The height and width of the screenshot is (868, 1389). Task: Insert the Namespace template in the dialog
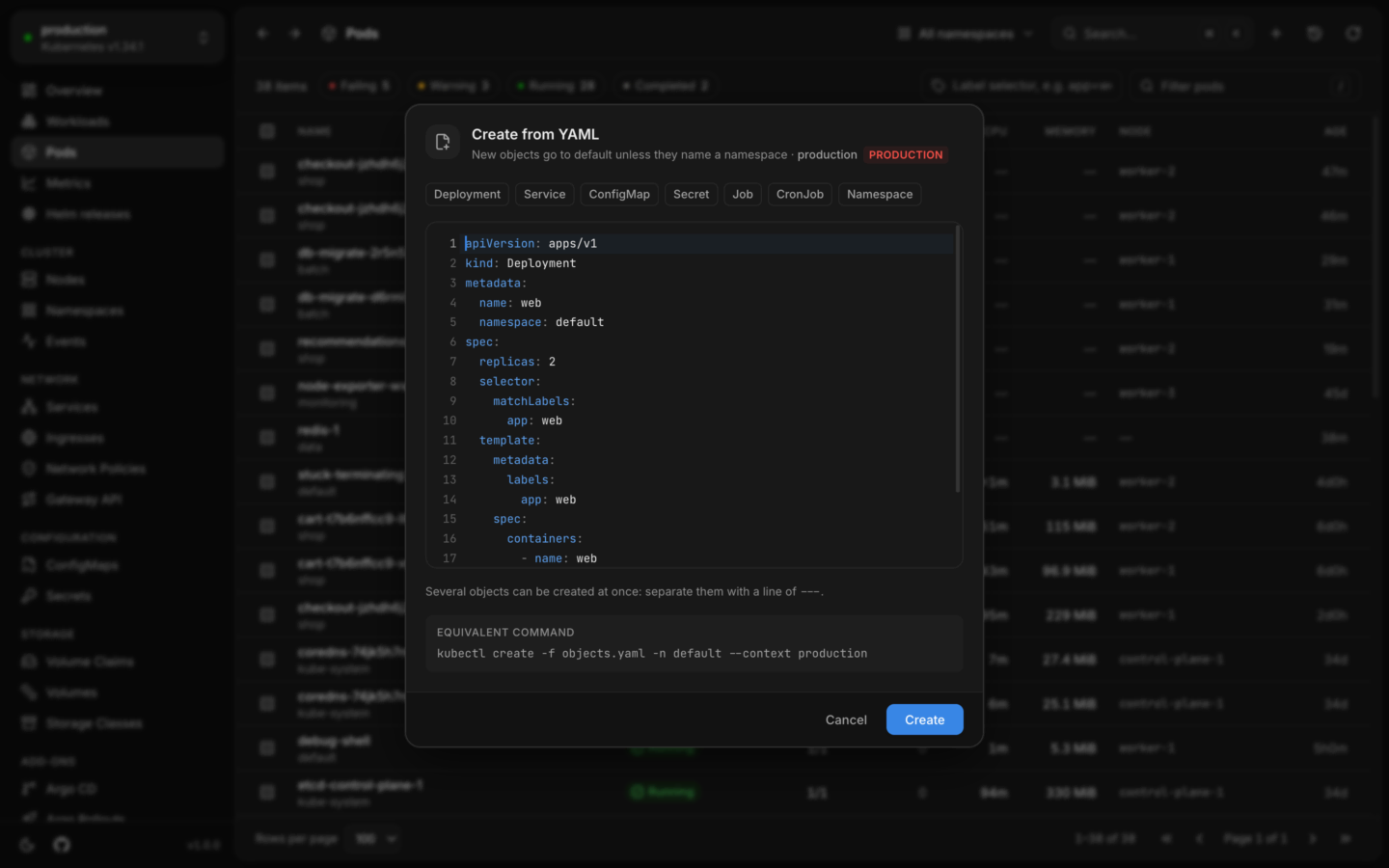coord(880,195)
